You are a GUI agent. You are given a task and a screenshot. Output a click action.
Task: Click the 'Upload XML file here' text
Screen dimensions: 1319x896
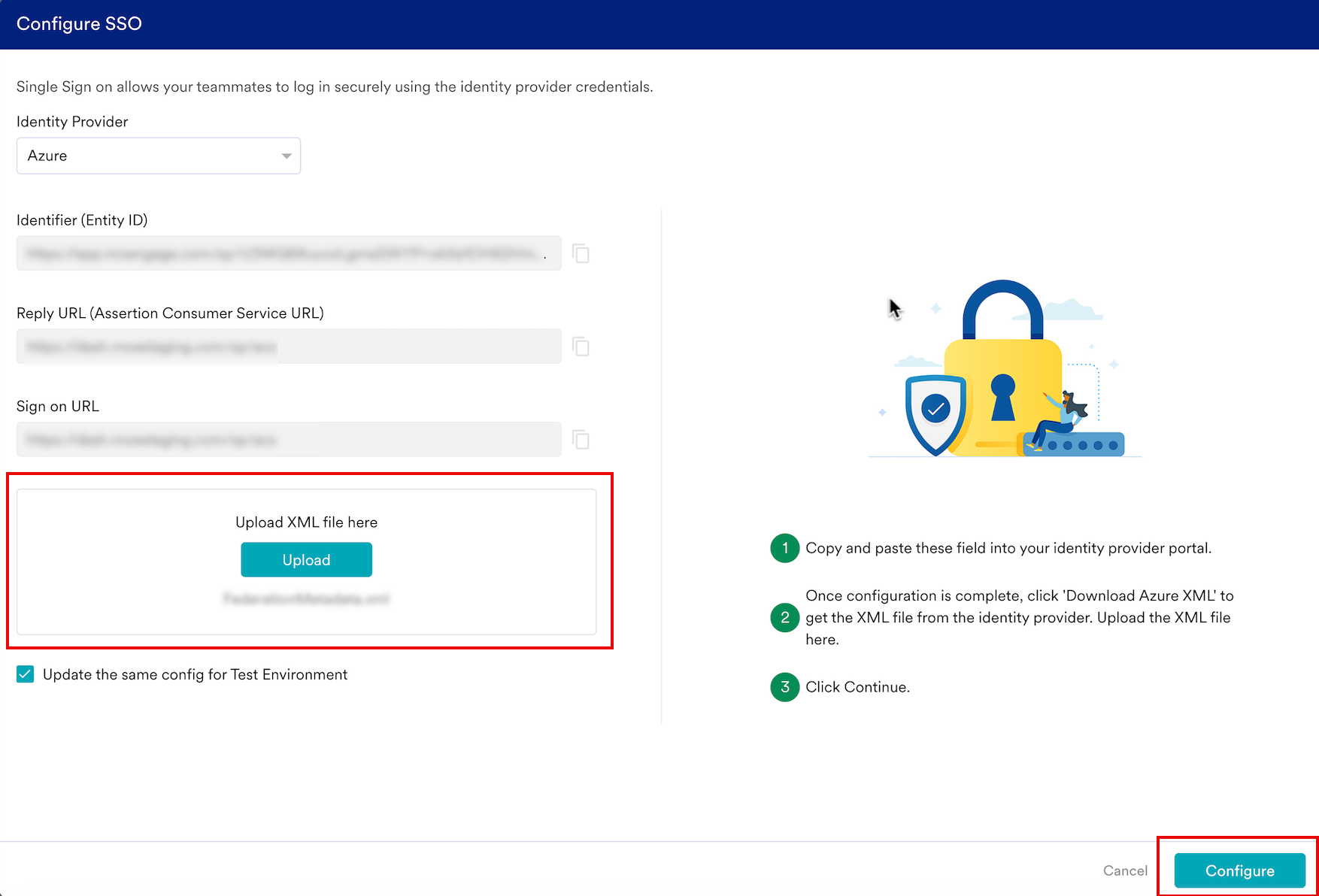point(306,522)
